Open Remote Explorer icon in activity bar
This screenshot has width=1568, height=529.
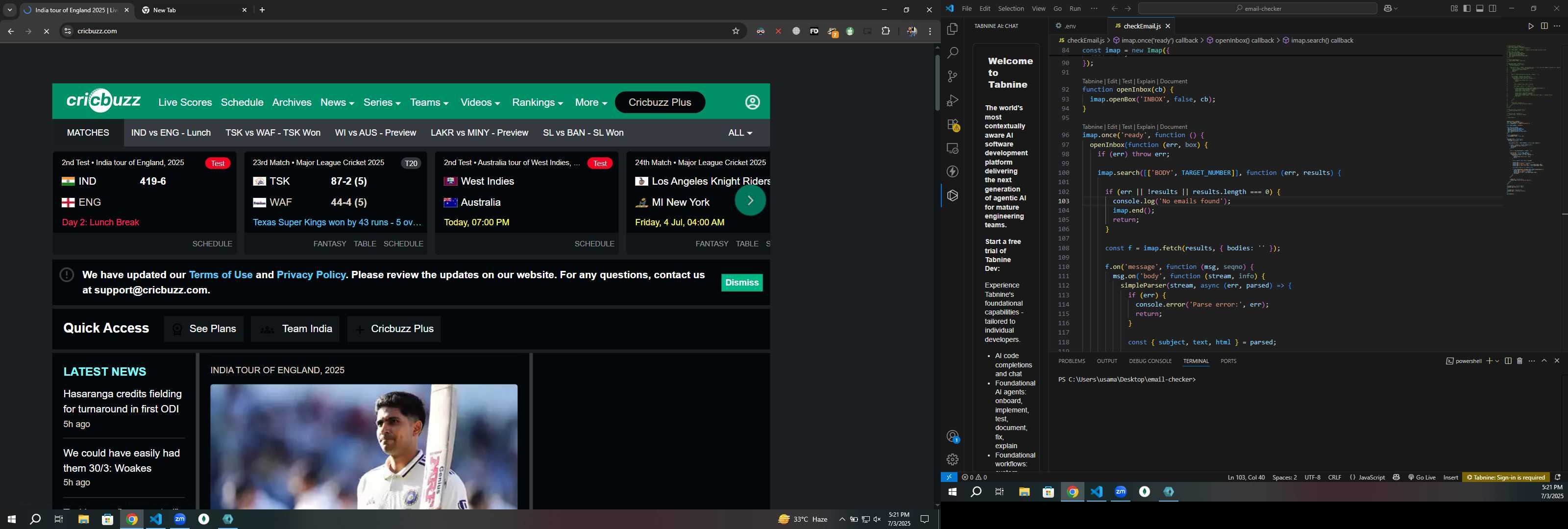coord(952,148)
